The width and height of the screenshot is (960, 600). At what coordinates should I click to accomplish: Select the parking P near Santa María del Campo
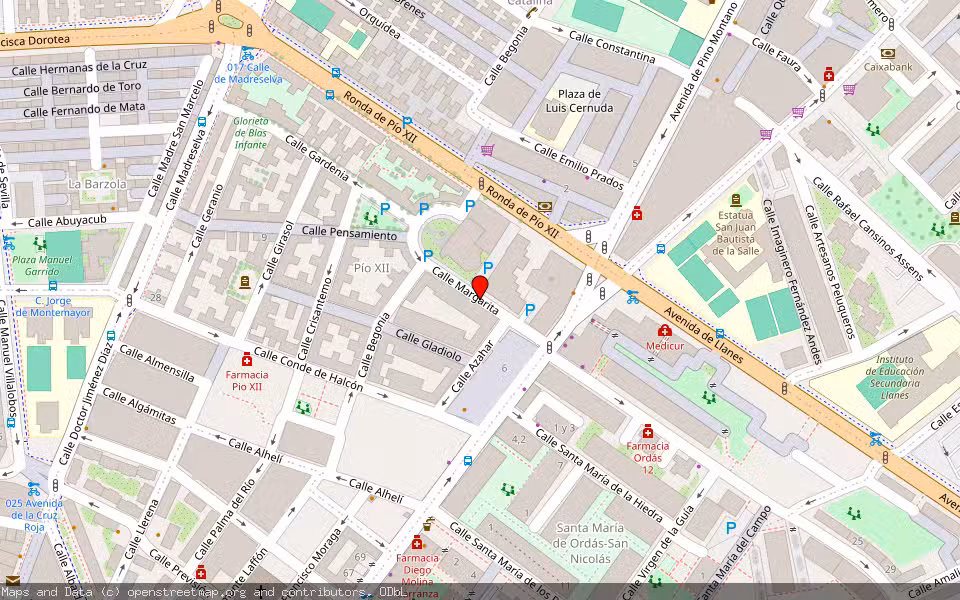730,527
